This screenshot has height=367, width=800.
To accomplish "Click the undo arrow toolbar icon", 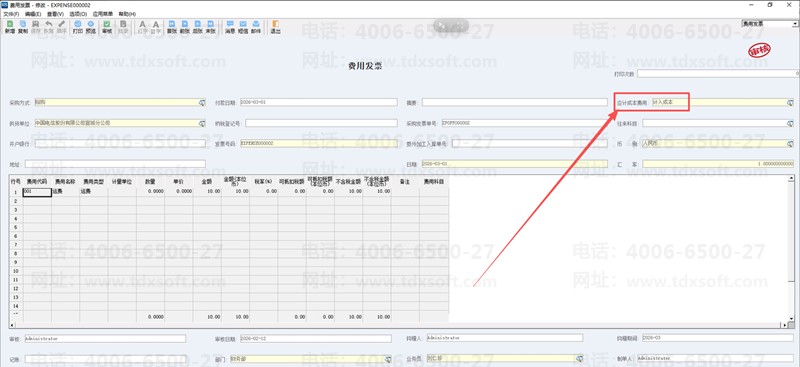I will [x=48, y=27].
